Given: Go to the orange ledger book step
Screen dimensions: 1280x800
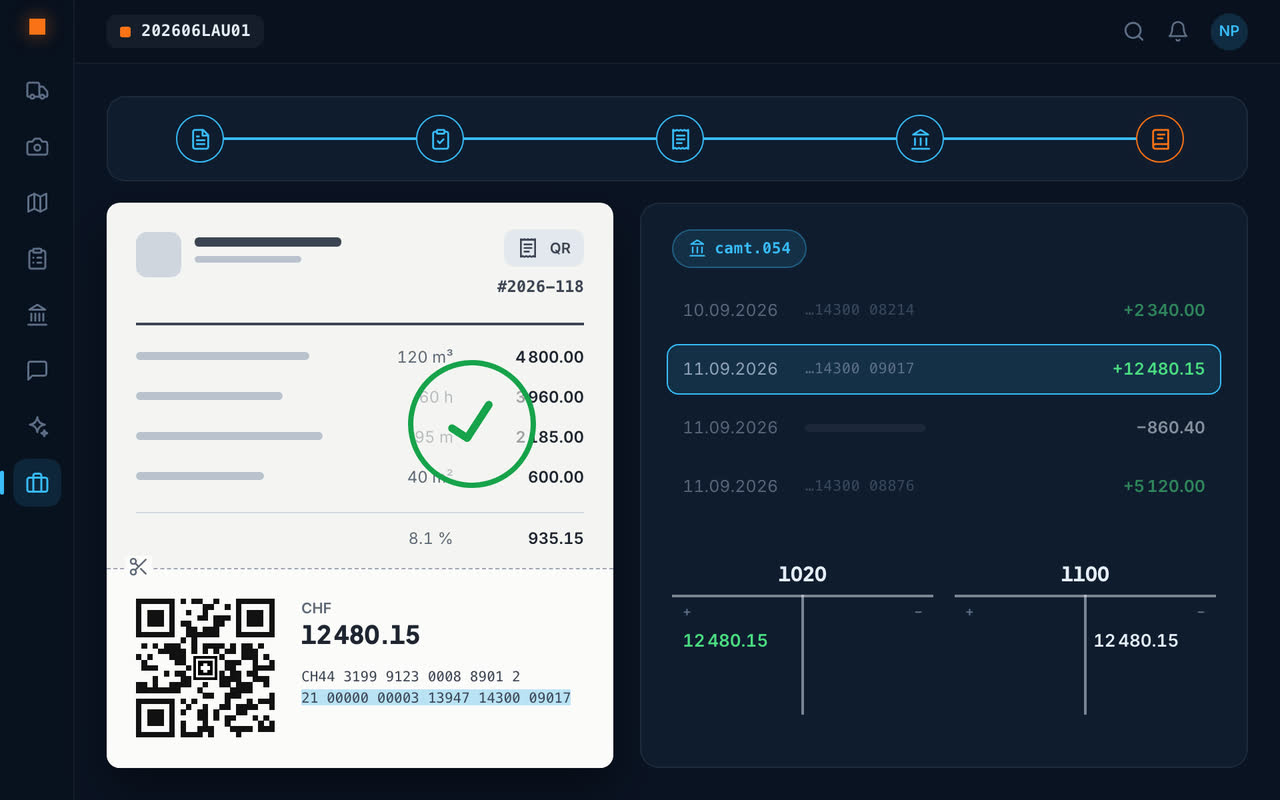Looking at the screenshot, I should point(1160,139).
